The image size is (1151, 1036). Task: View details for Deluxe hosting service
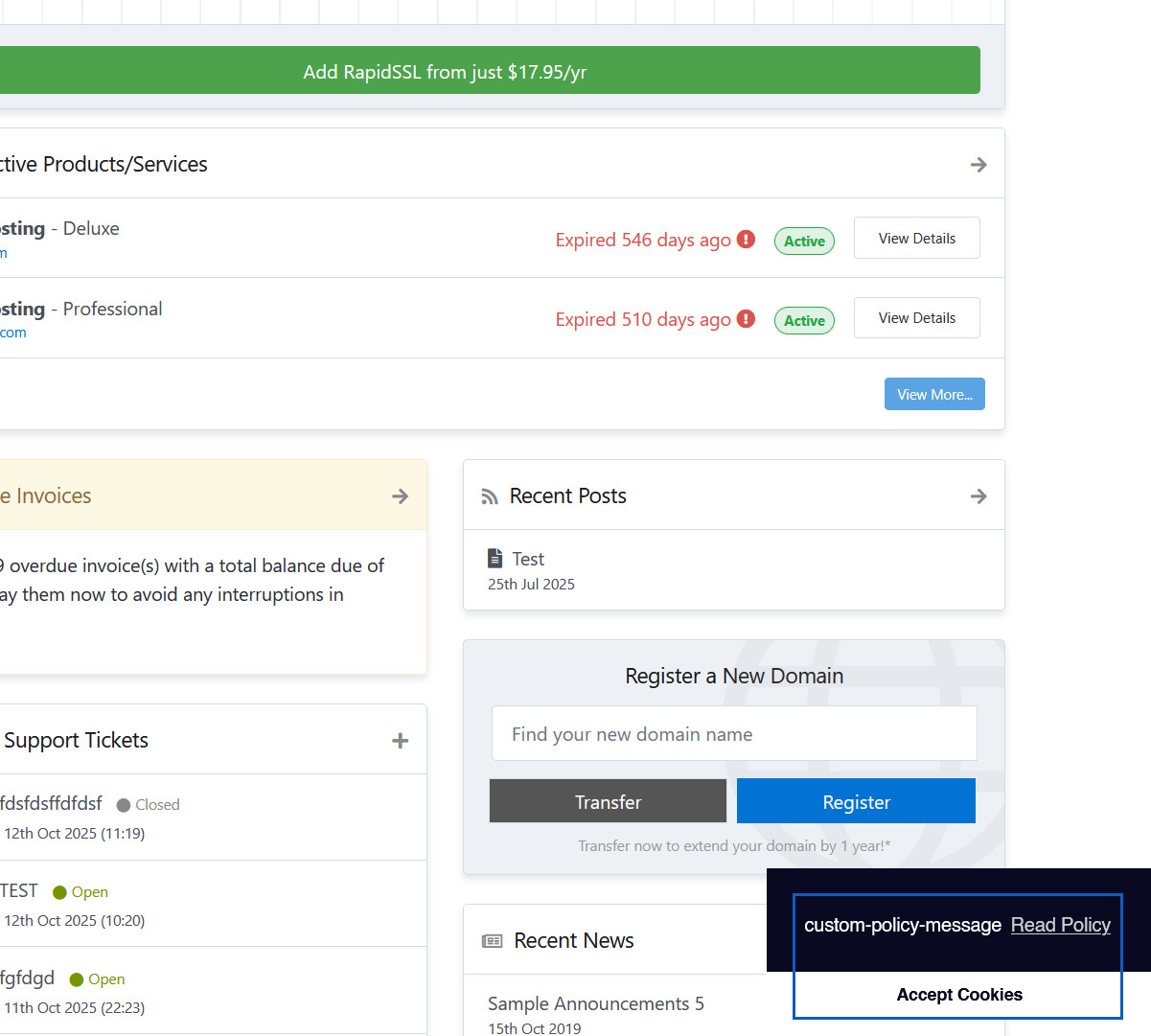point(916,239)
